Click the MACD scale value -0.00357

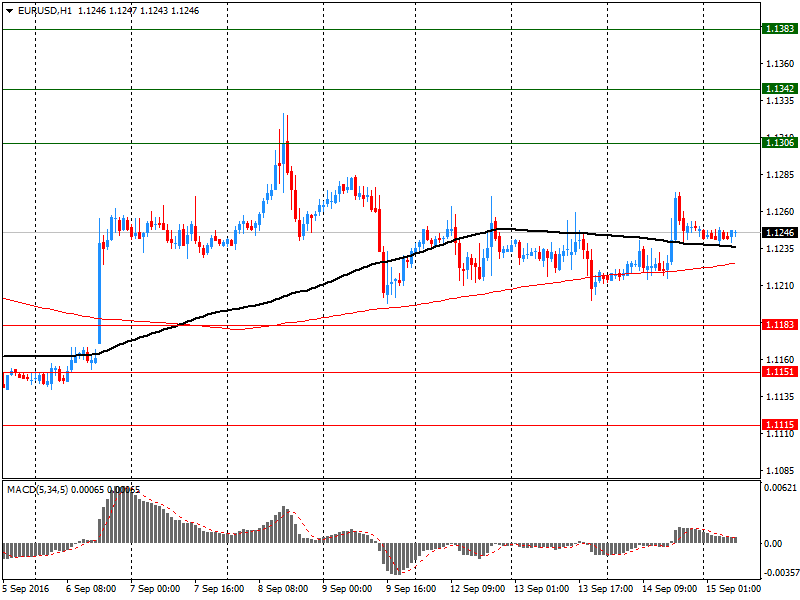pos(781,573)
